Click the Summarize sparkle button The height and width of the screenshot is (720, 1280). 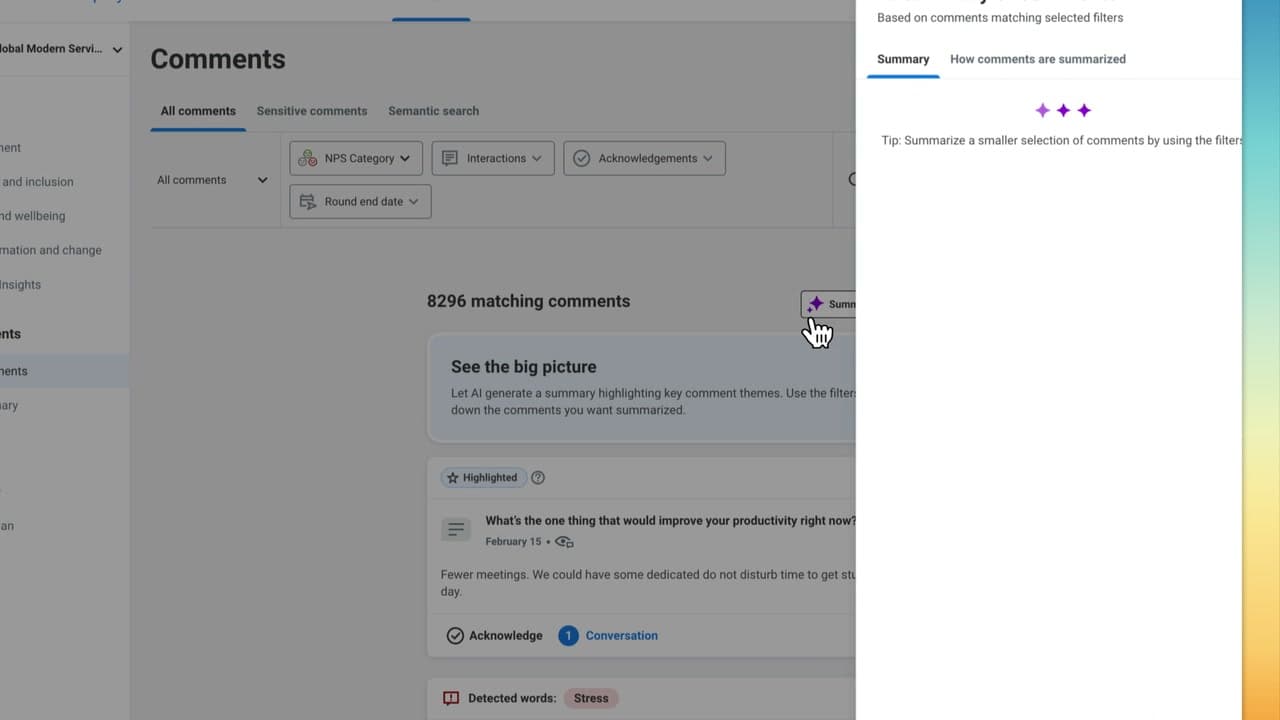pyautogui.click(x=828, y=304)
